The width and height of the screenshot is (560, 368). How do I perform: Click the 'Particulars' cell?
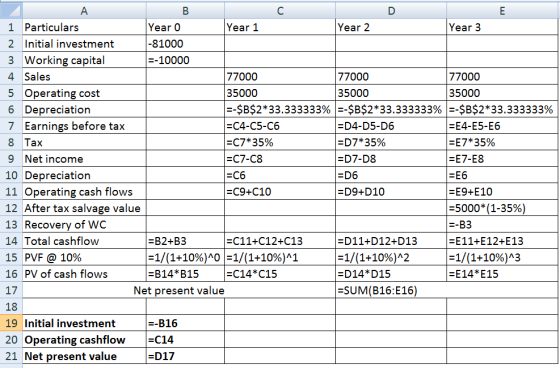(84, 27)
